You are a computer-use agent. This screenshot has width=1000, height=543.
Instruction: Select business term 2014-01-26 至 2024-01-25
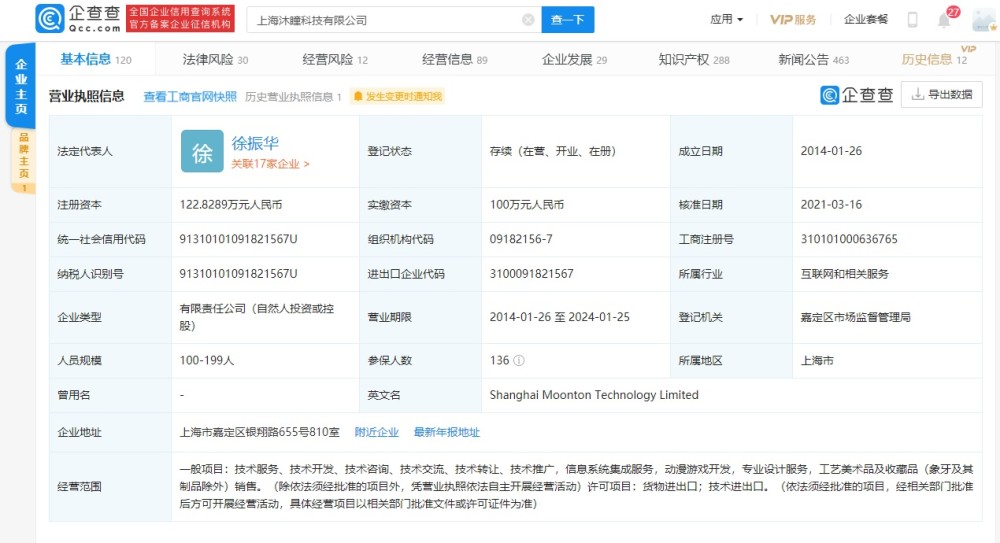pyautogui.click(x=559, y=317)
